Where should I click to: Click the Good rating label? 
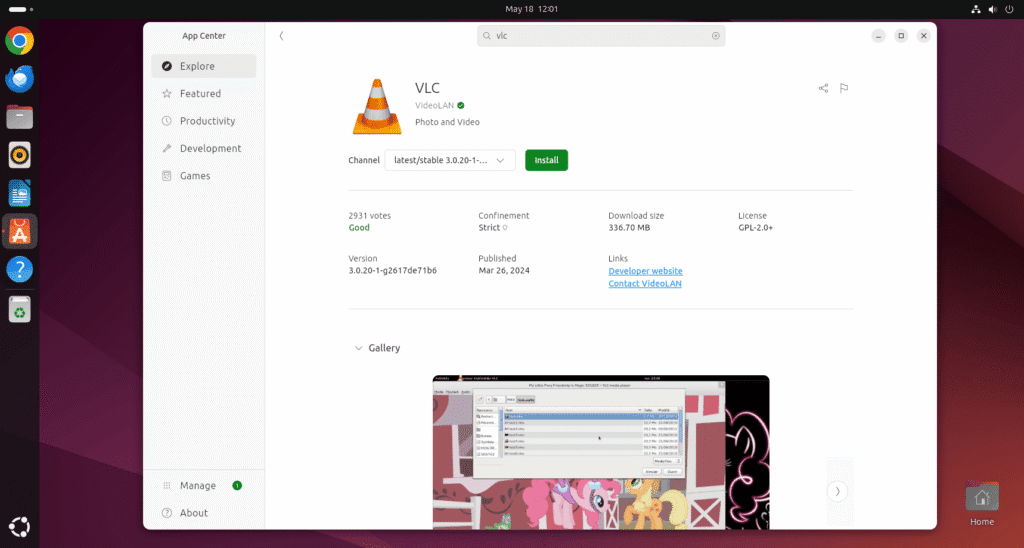359,228
